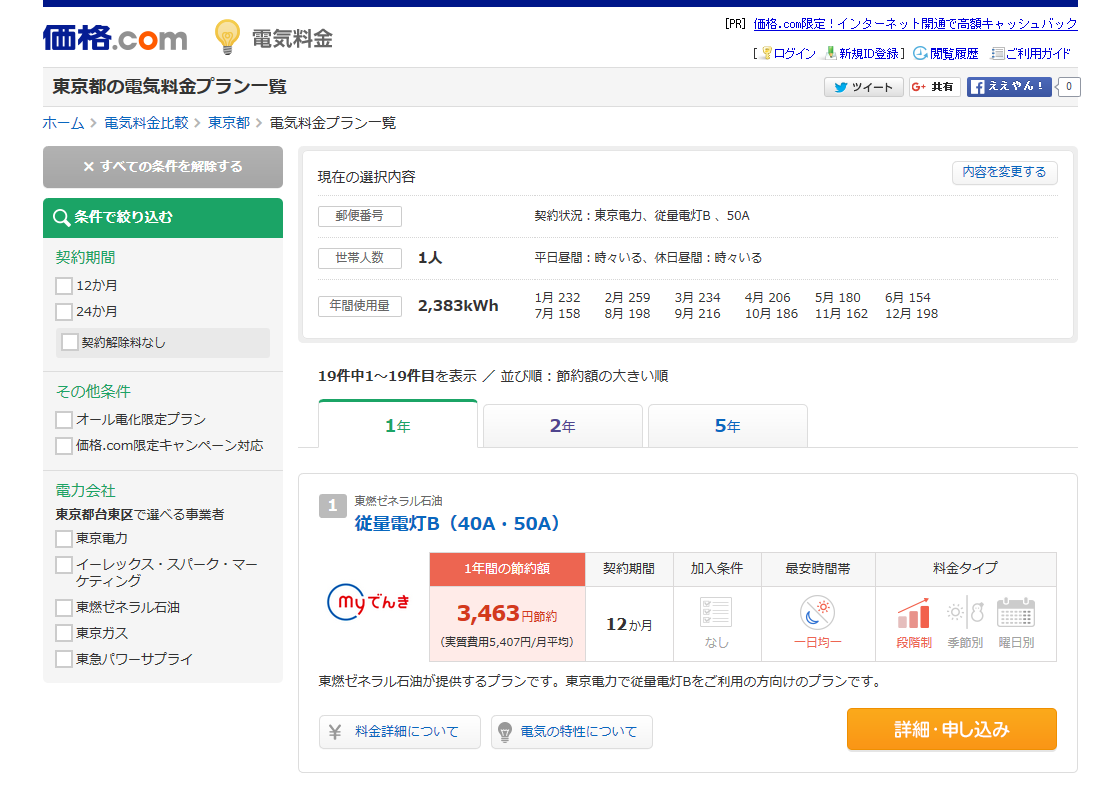Click the ログイン key icon link
Image resolution: width=1120 pixels, height=790 pixels.
point(789,54)
